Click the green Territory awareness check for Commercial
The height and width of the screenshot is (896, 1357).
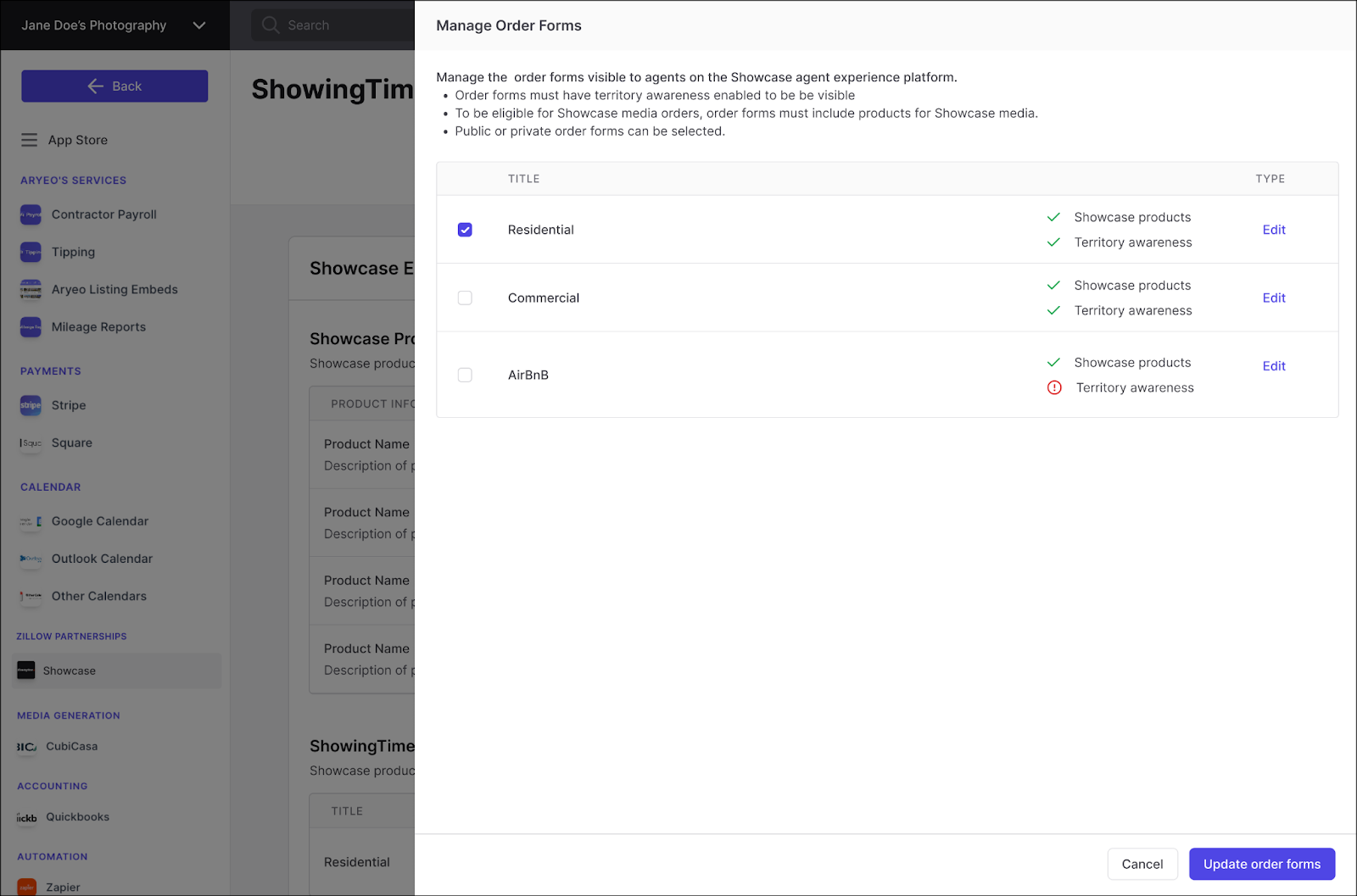[1053, 310]
